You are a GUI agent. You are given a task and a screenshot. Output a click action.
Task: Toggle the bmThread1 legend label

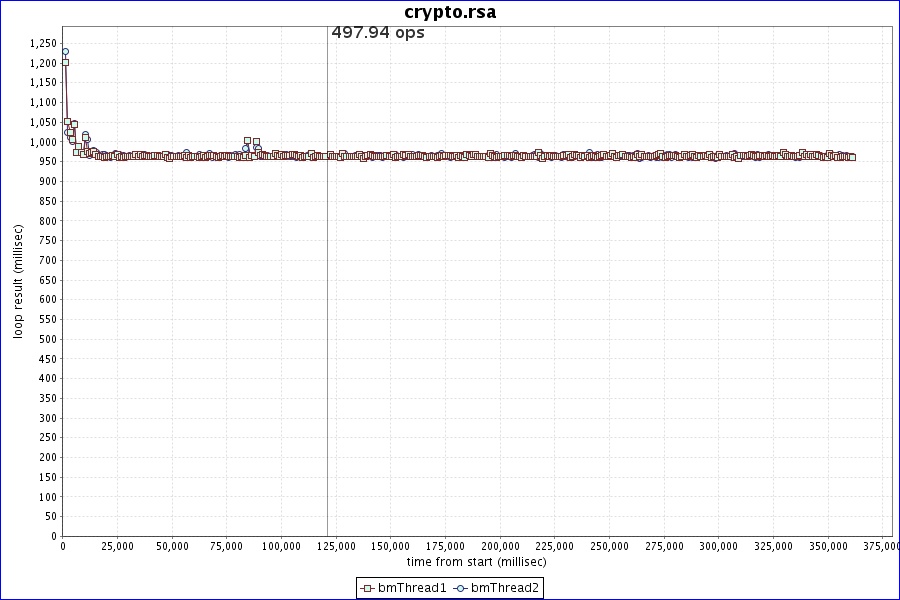pyautogui.click(x=412, y=588)
